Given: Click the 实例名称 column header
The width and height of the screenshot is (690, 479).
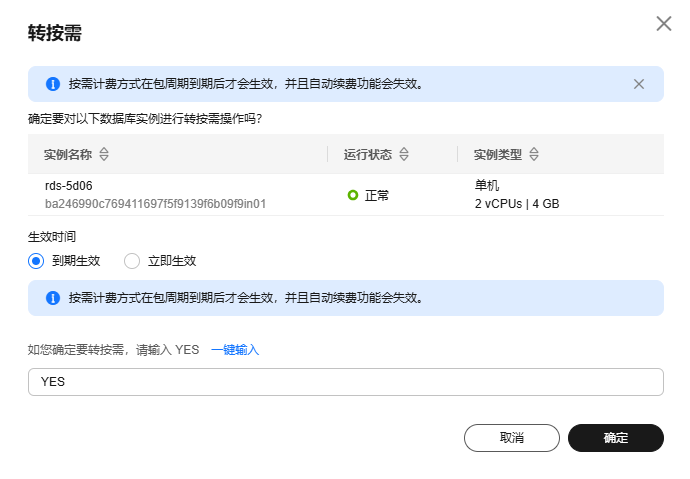Looking at the screenshot, I should (x=68, y=155).
